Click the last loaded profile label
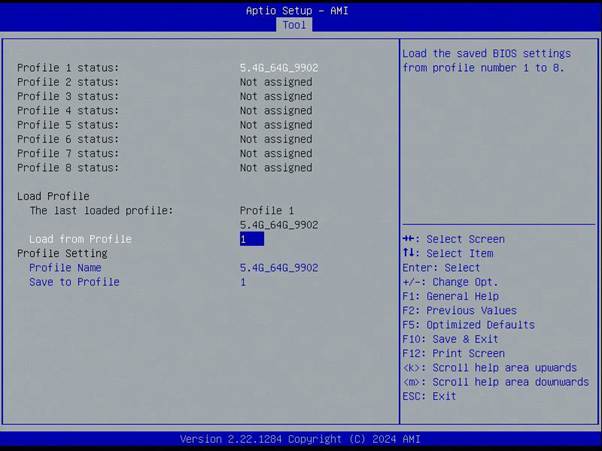The height and width of the screenshot is (451, 602). (x=101, y=210)
